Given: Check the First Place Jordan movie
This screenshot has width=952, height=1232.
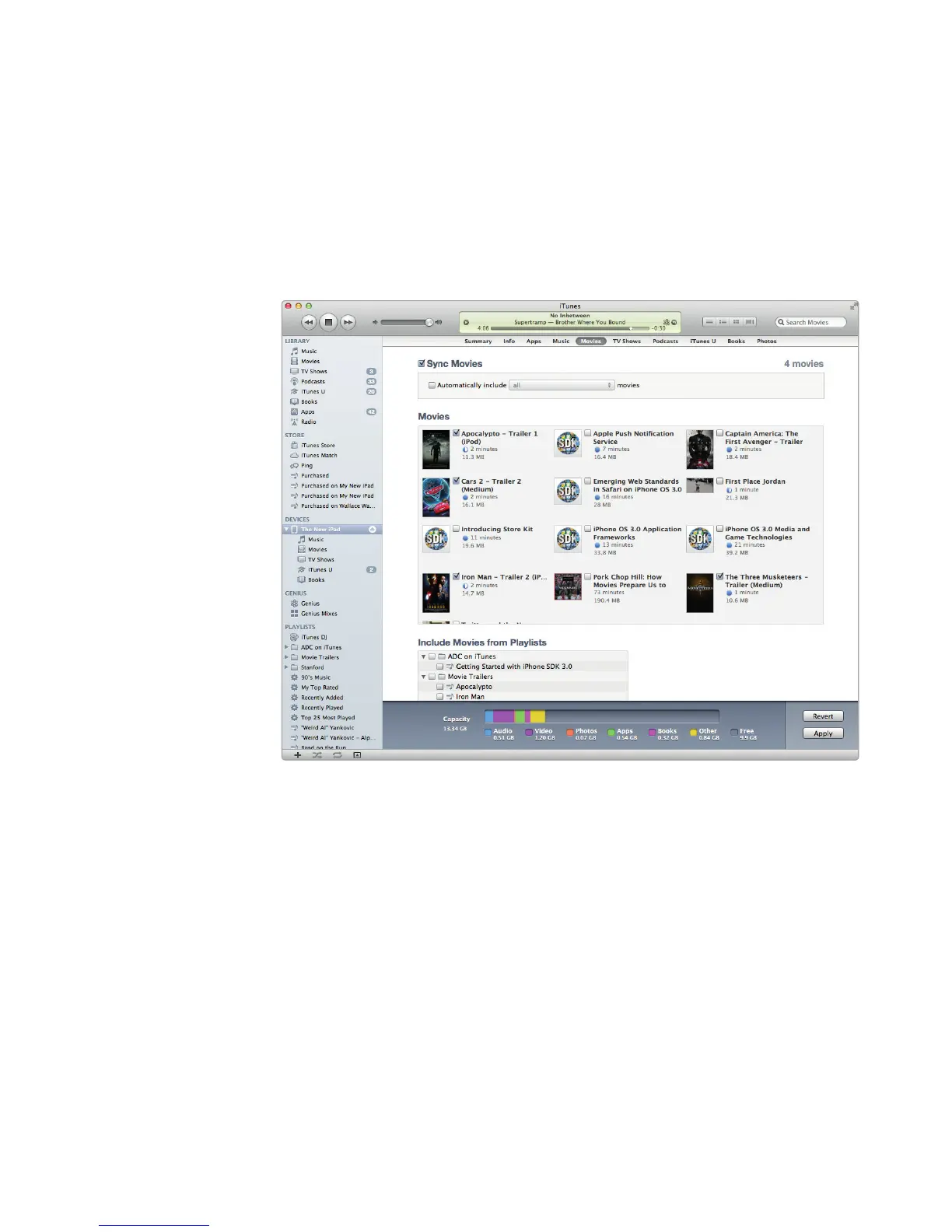Looking at the screenshot, I should tap(720, 481).
